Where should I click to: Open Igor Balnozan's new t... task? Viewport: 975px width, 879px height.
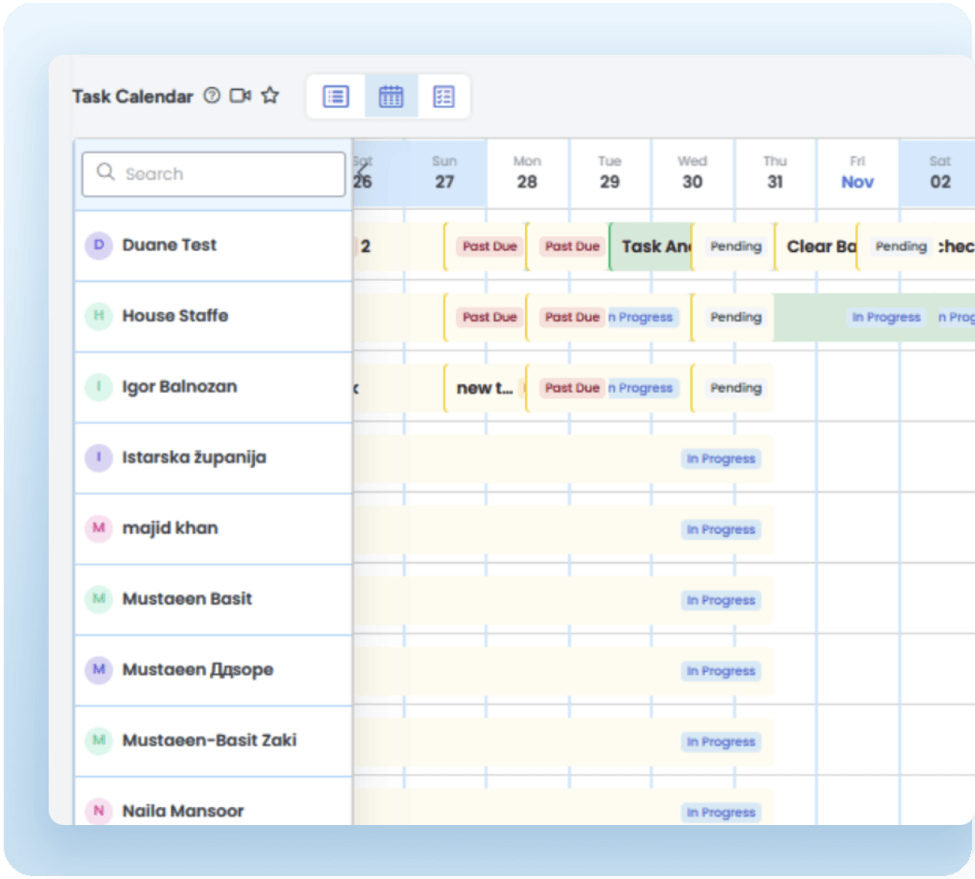coord(484,388)
